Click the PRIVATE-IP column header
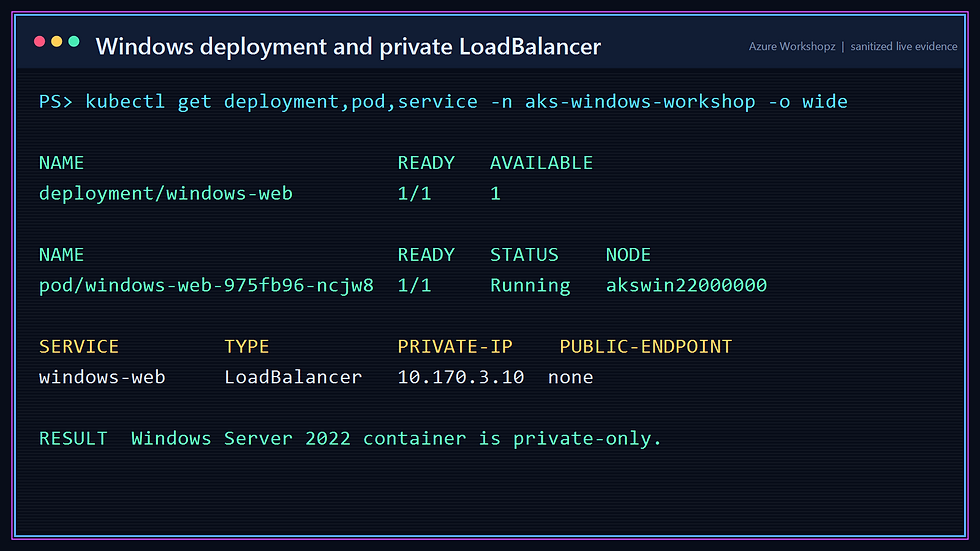This screenshot has height=551, width=980. [455, 347]
